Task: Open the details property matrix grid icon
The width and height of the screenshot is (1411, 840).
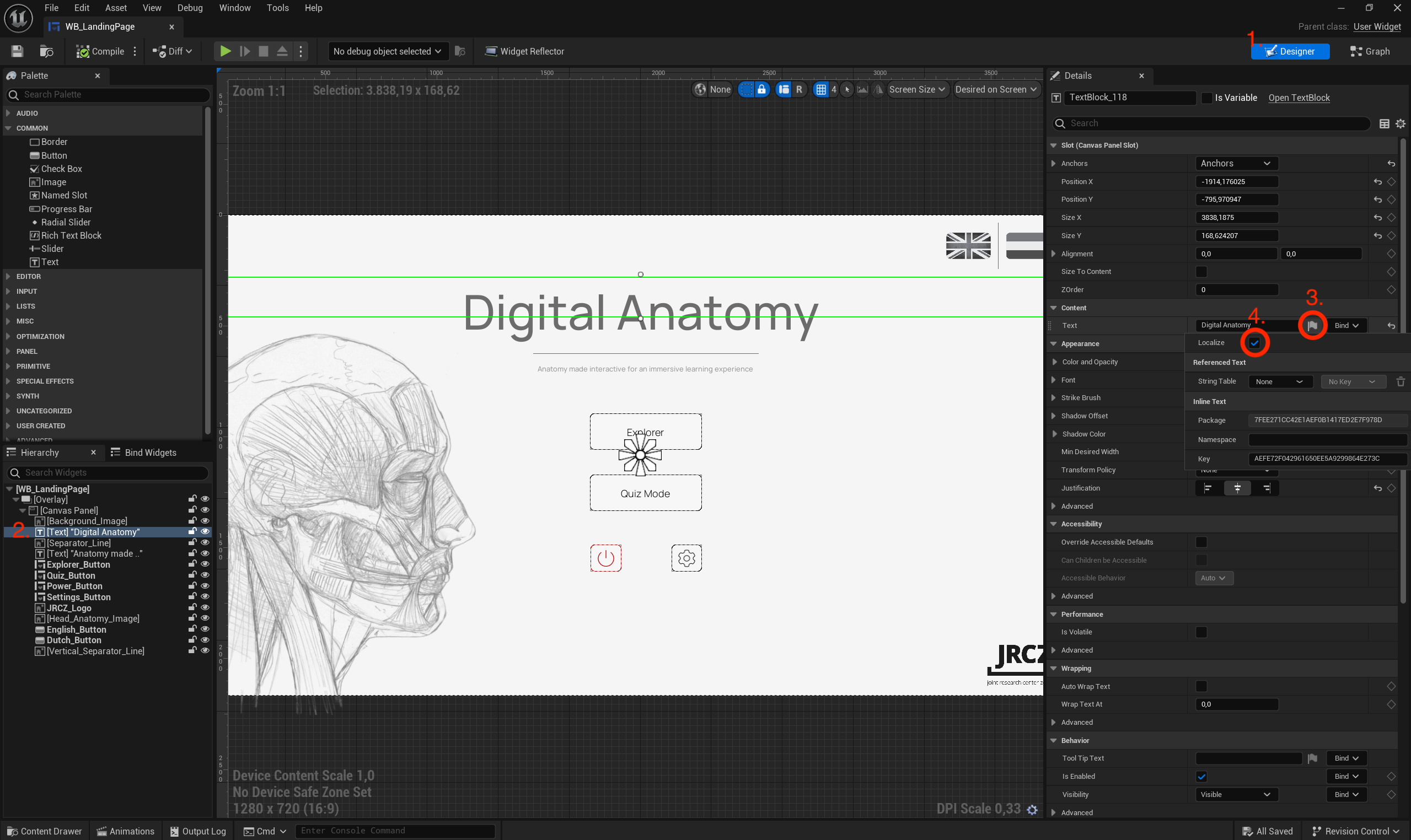Action: tap(1384, 123)
